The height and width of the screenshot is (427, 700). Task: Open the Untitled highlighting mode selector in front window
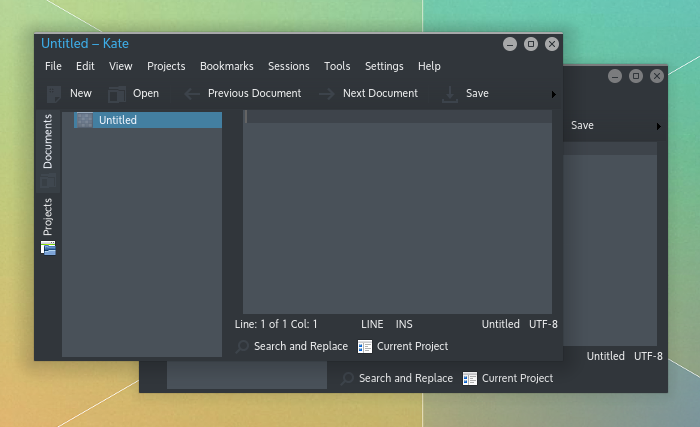coord(500,324)
